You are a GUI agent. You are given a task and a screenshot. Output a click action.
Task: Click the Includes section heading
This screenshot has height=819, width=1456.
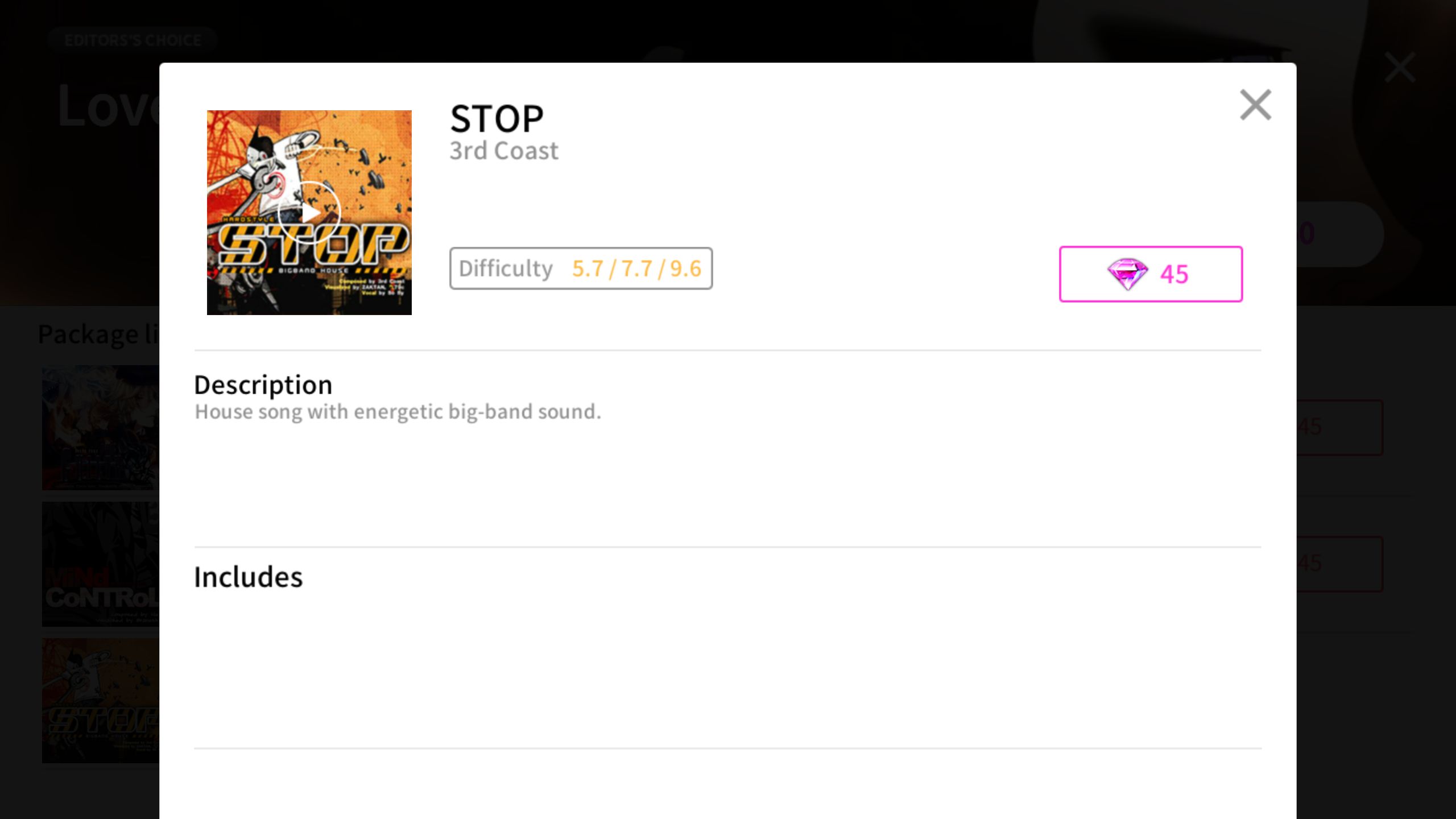(x=249, y=577)
